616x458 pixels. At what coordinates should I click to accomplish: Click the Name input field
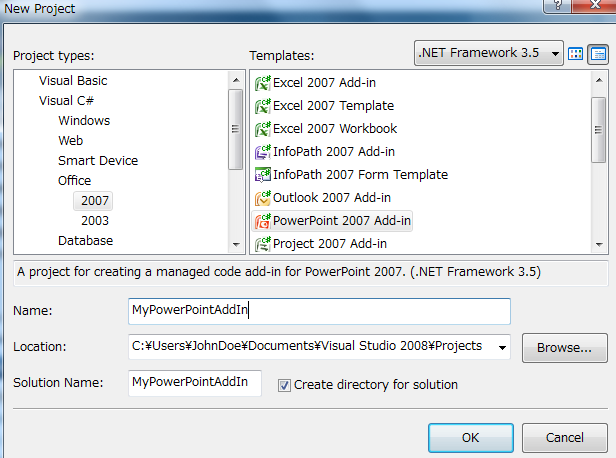point(319,311)
